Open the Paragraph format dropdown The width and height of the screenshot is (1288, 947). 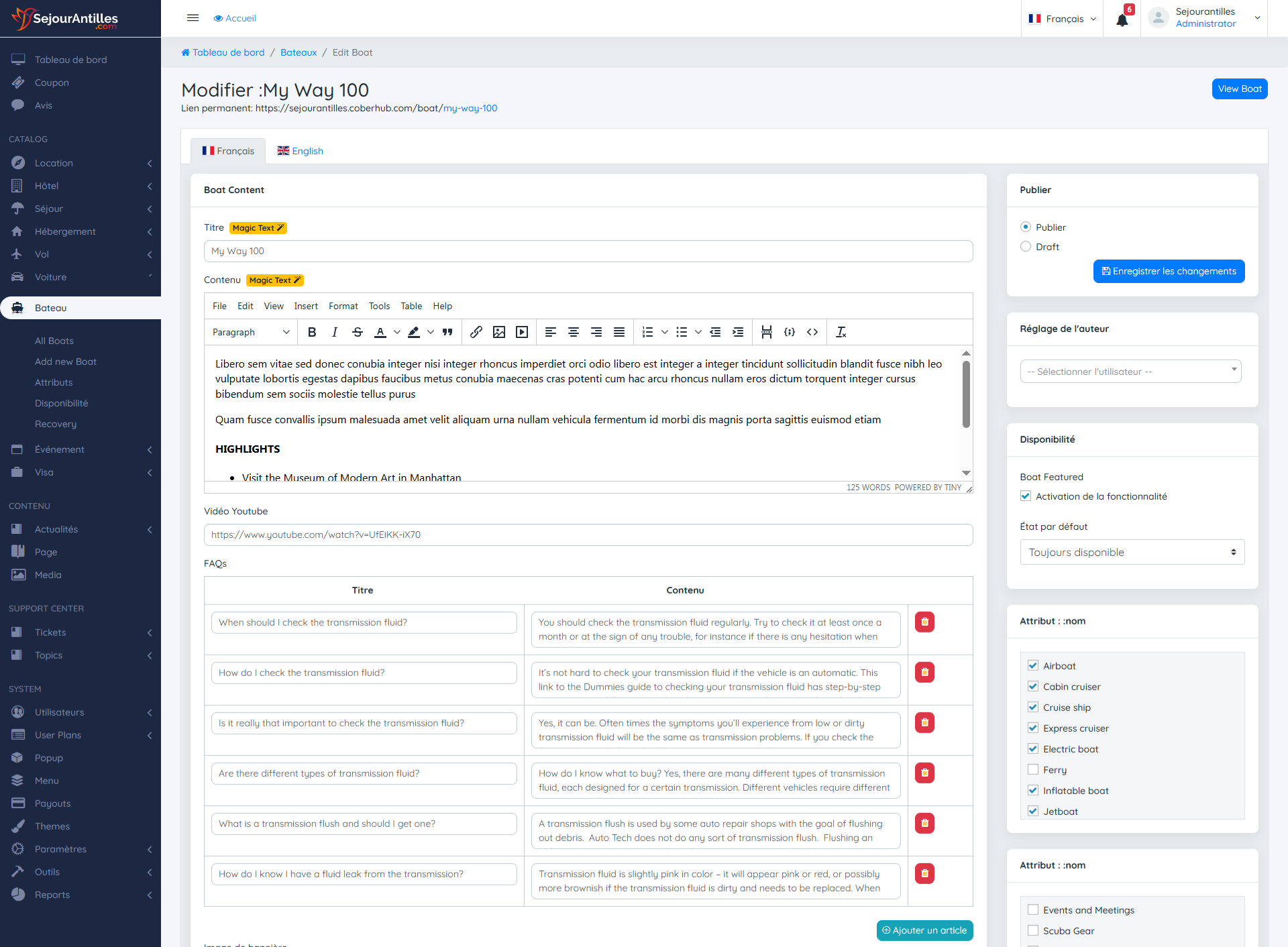[x=251, y=332]
